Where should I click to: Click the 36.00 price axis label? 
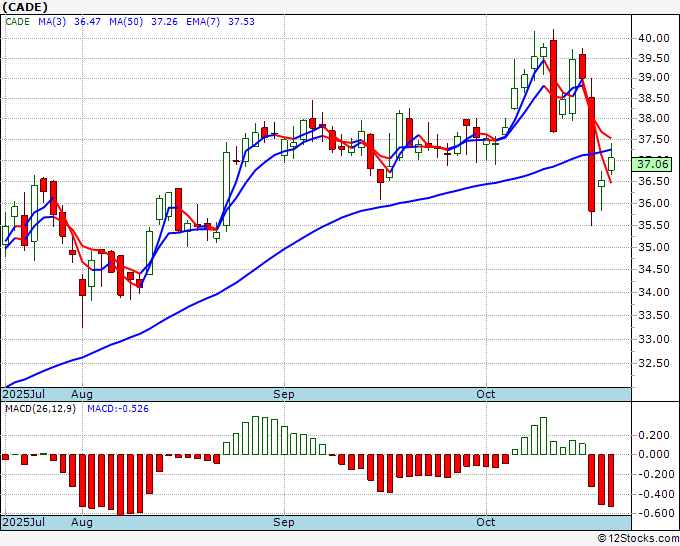[654, 203]
